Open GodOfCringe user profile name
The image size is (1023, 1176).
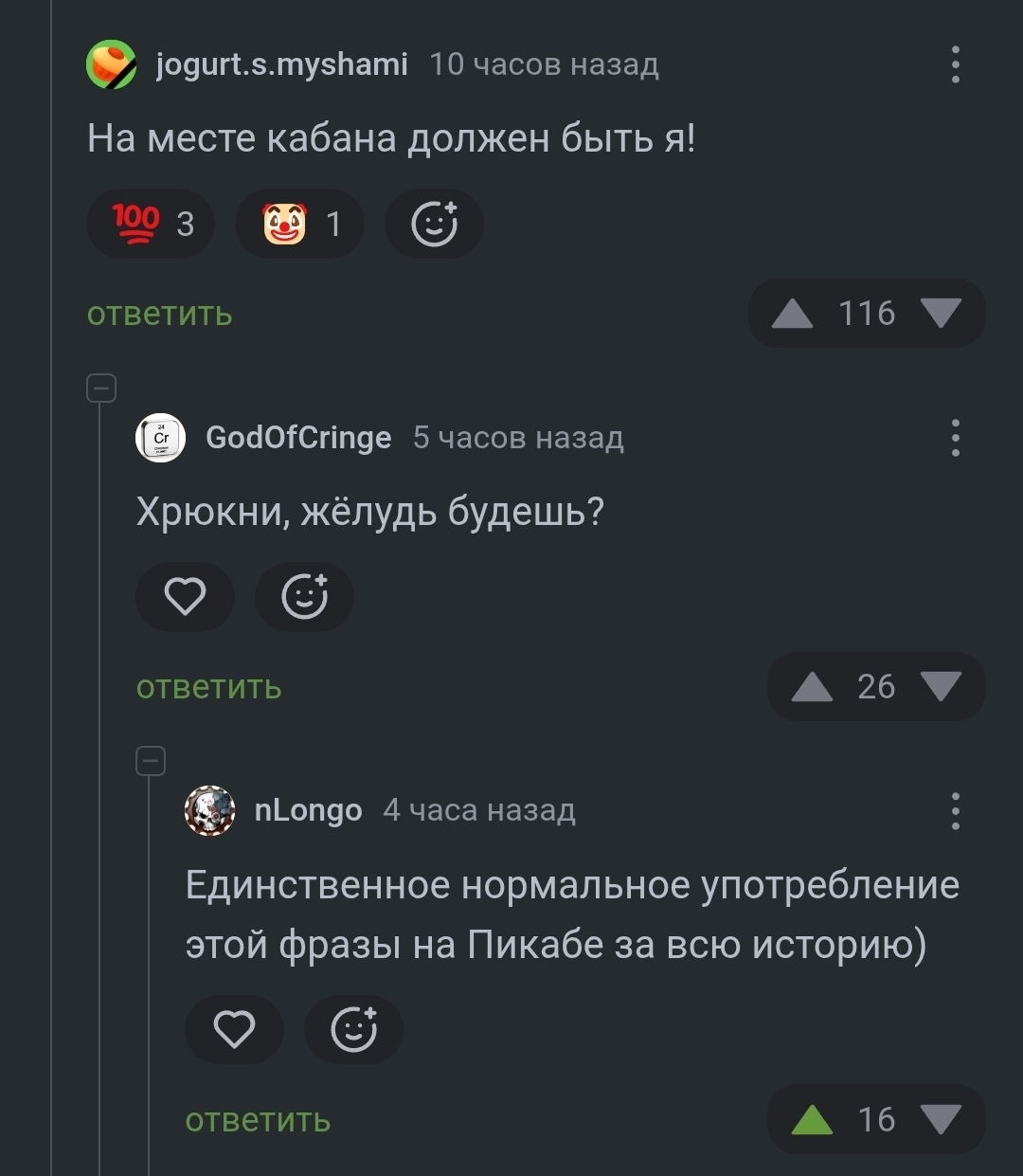point(298,438)
